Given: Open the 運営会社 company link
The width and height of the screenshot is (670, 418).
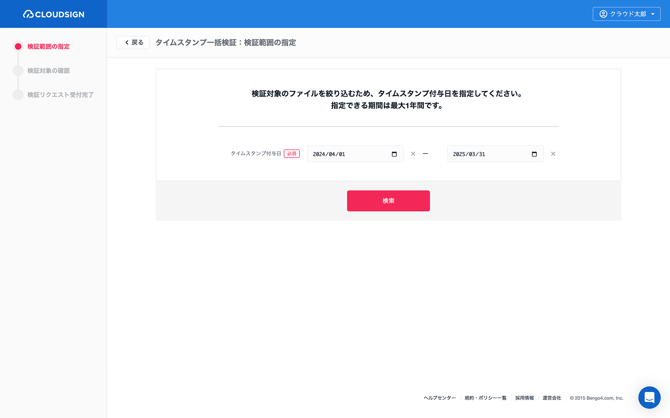Looking at the screenshot, I should (x=552, y=398).
